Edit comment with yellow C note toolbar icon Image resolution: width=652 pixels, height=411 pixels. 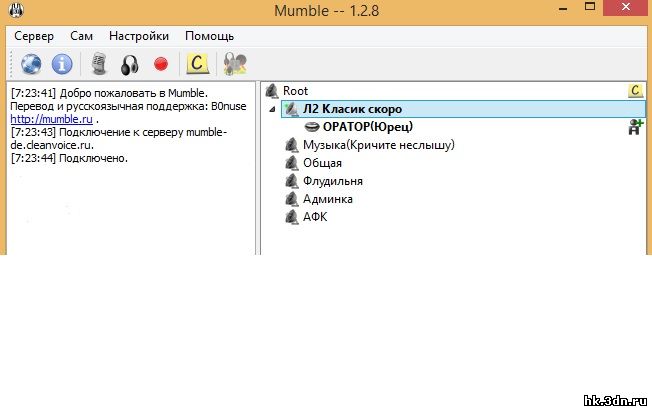[198, 64]
